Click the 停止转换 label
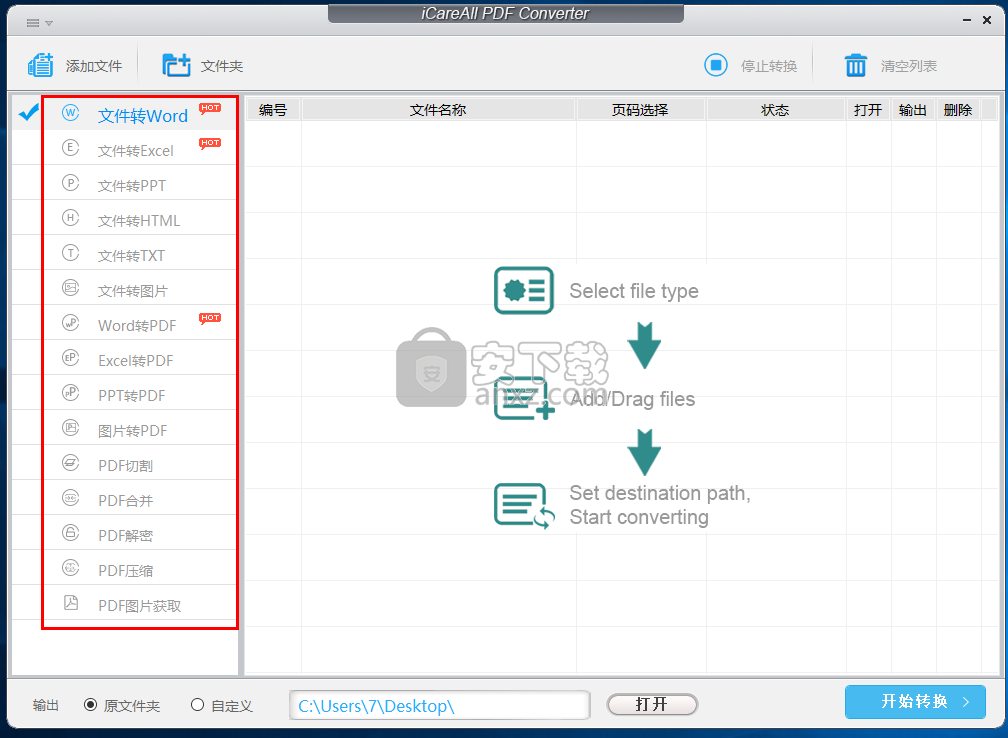 (x=769, y=66)
